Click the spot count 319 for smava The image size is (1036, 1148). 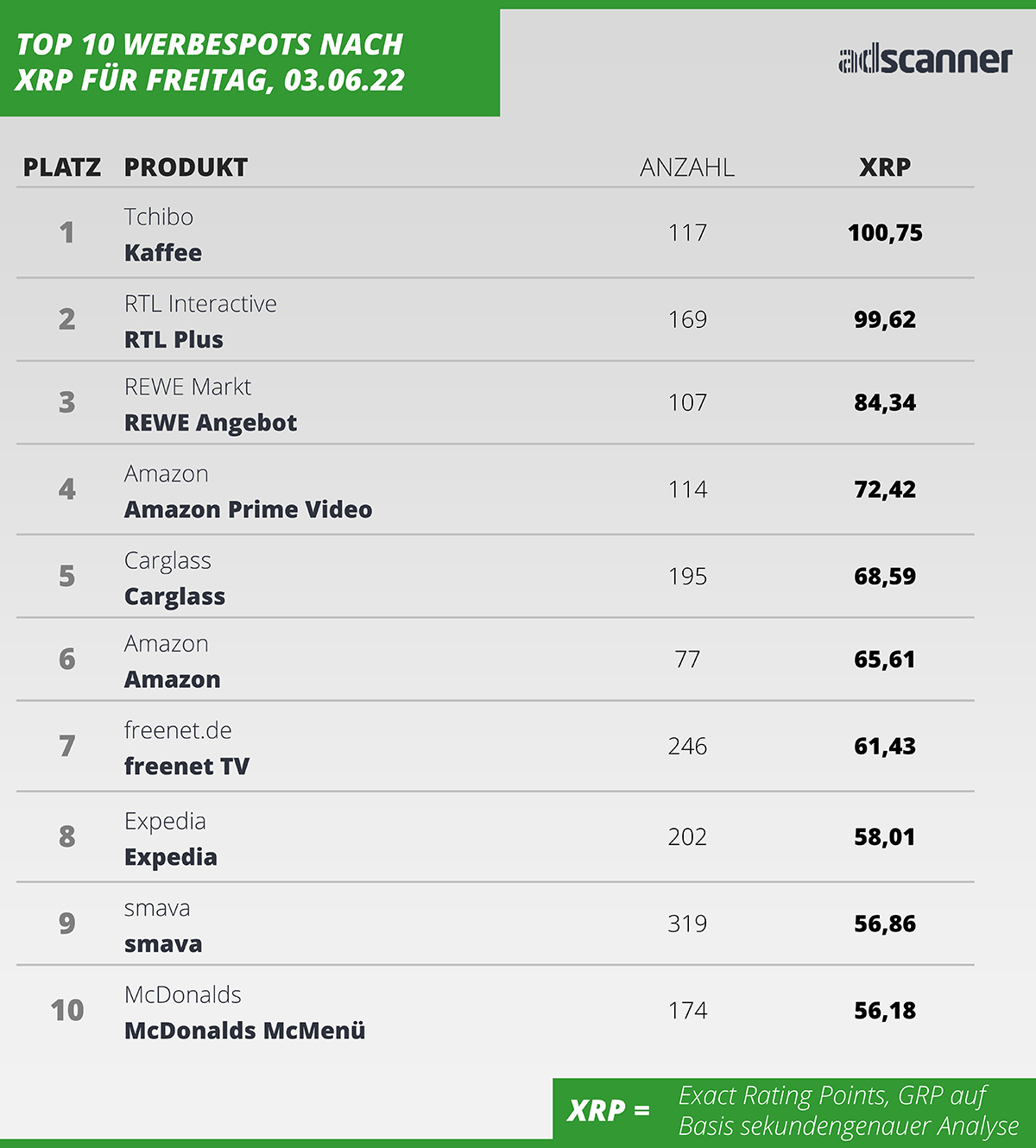[x=687, y=924]
